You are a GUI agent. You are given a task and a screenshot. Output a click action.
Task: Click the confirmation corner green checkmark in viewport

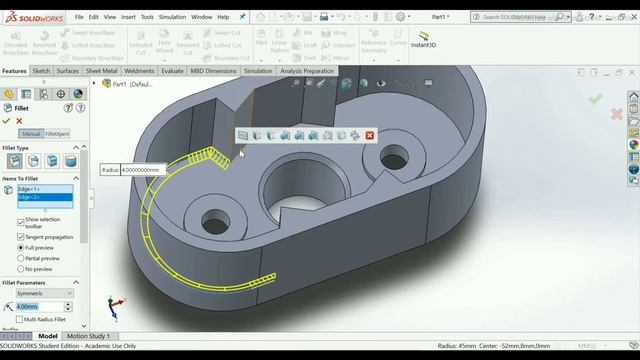pyautogui.click(x=595, y=99)
